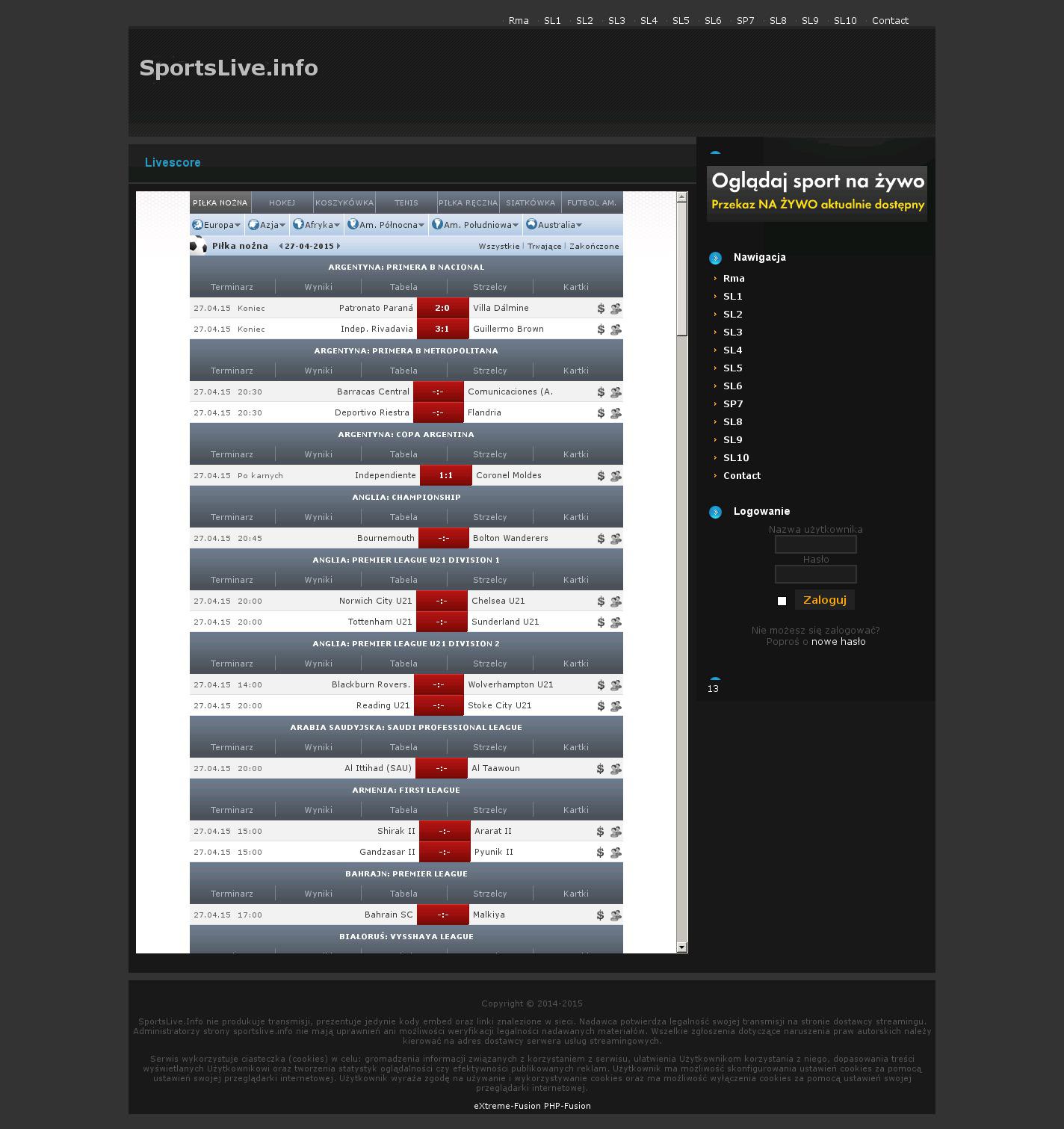Click users icon for Indep. Rivadavia match
This screenshot has width=1064, height=1129.
point(616,330)
